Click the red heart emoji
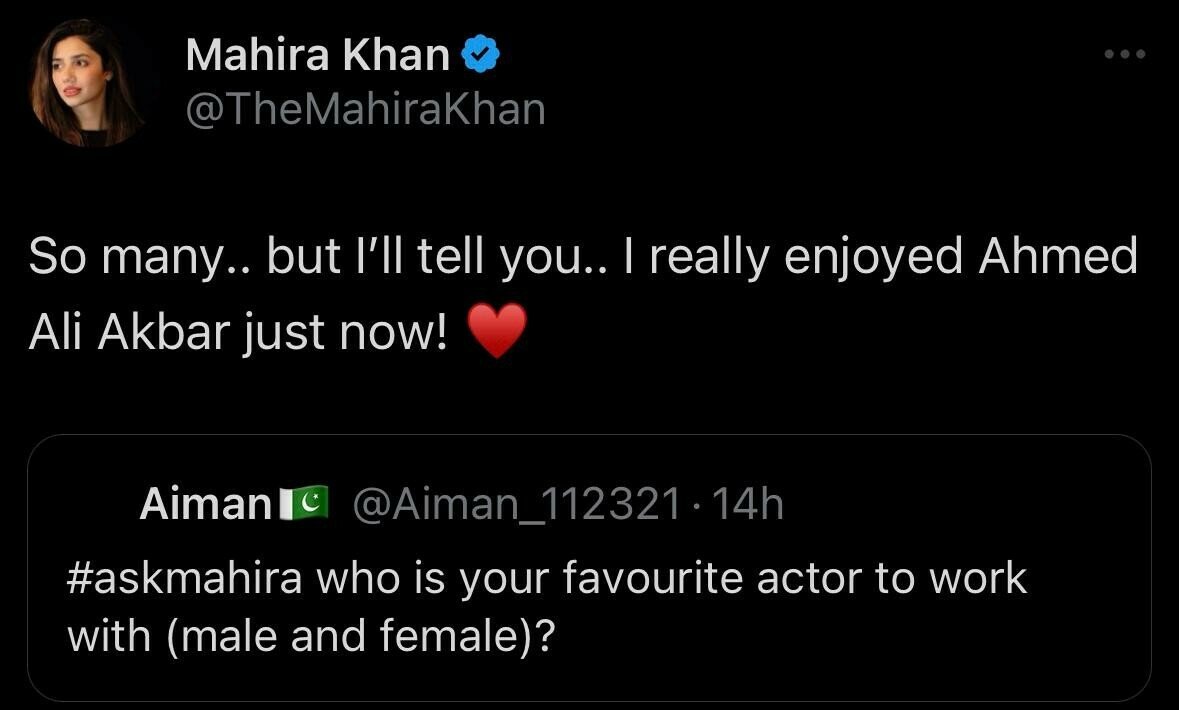This screenshot has height=710, width=1179. [x=497, y=333]
